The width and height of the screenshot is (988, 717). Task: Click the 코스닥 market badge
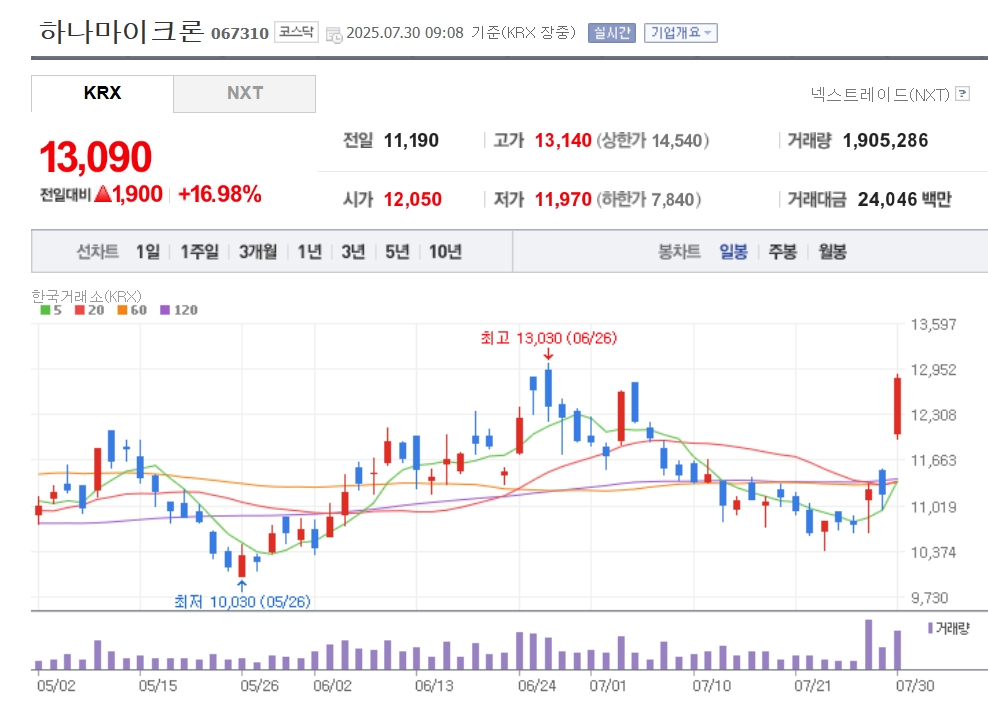pos(296,32)
